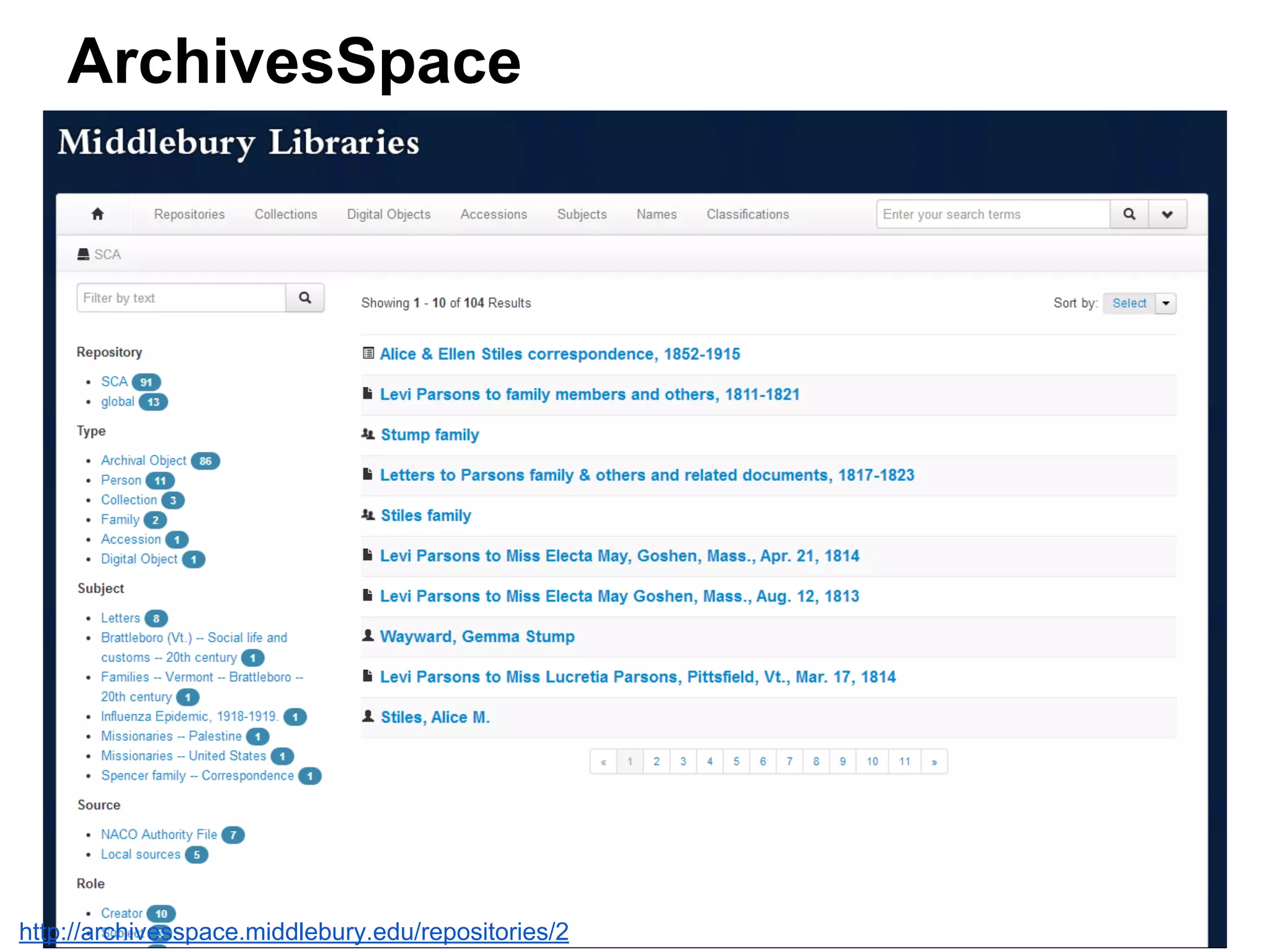Filter by Family type
Screen dimensions: 1270x952
[x=120, y=519]
